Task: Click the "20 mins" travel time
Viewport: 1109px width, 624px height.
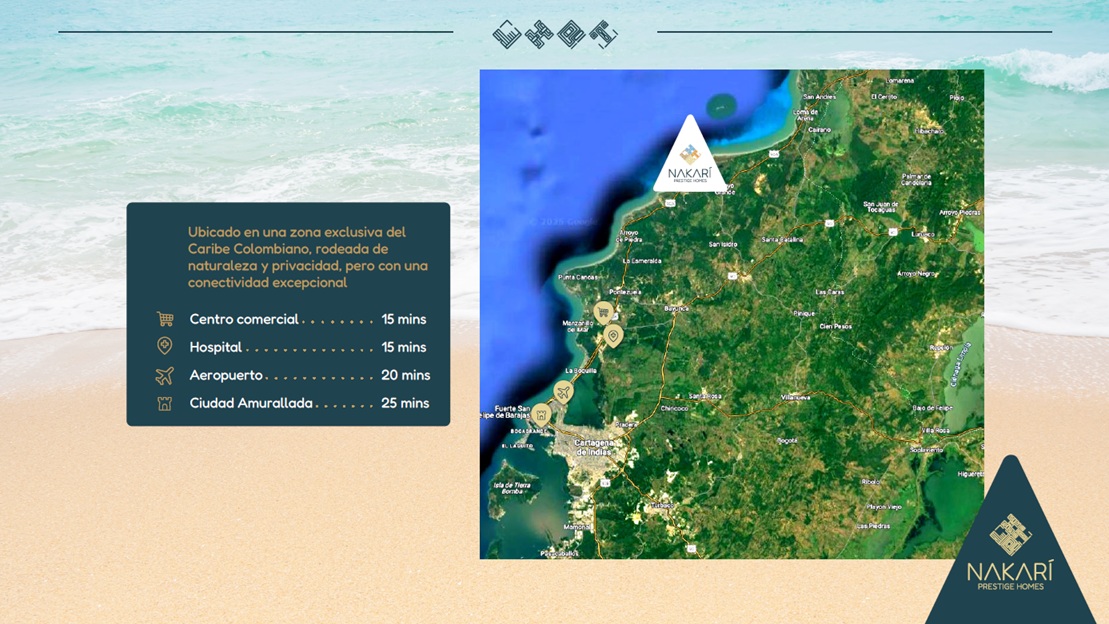Action: point(406,375)
